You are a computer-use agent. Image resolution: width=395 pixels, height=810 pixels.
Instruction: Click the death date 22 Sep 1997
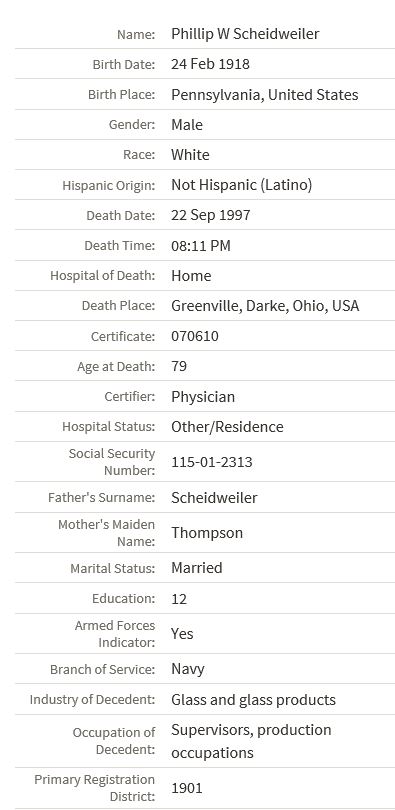211,215
